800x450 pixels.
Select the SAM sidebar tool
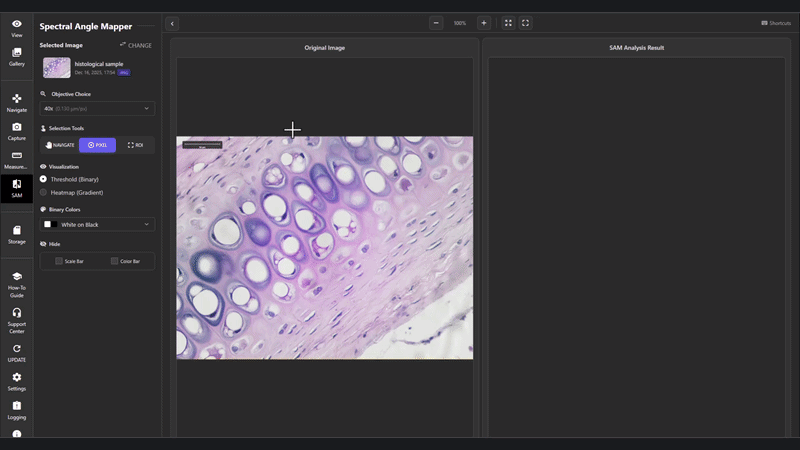pos(17,188)
